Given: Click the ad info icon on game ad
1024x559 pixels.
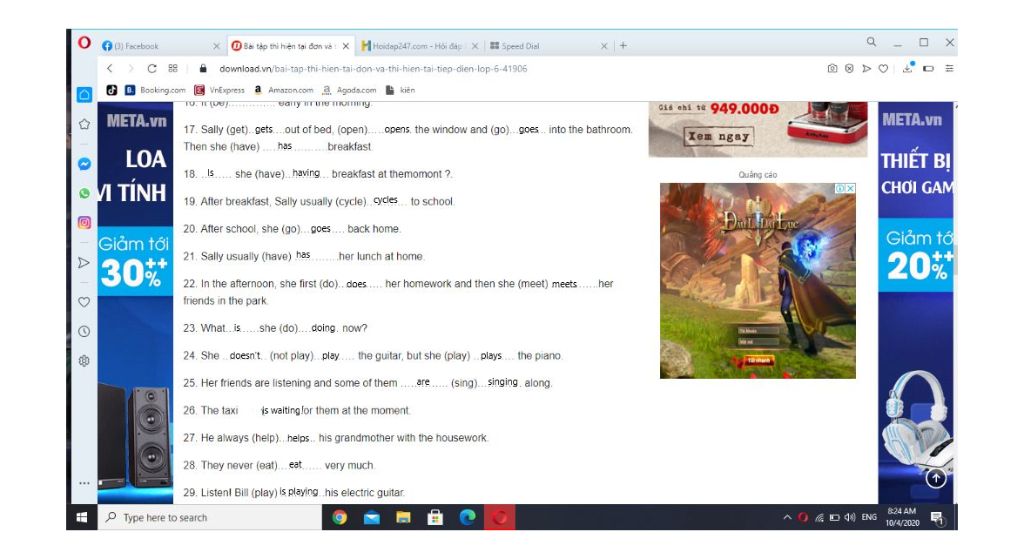Looking at the screenshot, I should [x=840, y=188].
